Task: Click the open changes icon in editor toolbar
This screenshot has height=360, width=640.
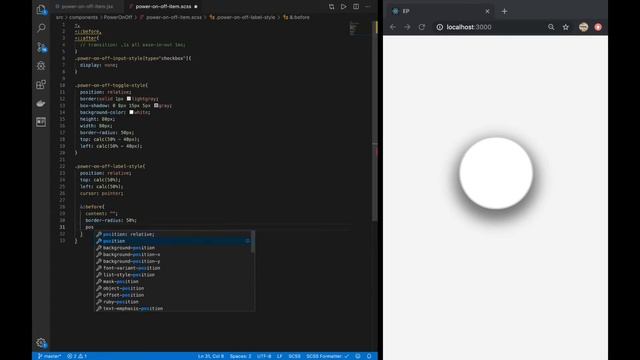Action: [331, 7]
